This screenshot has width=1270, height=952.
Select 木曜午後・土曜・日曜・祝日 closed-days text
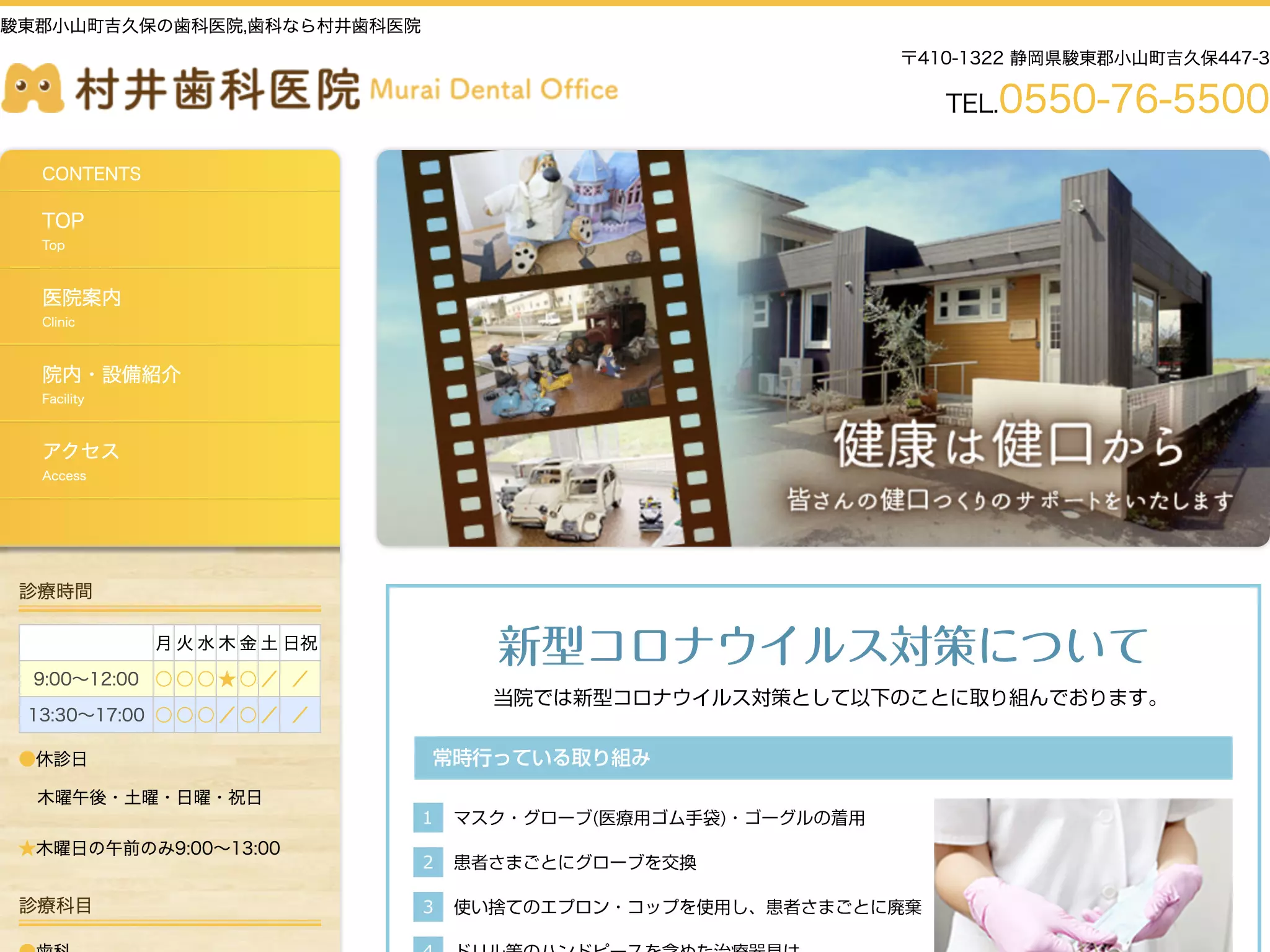pos(149,797)
